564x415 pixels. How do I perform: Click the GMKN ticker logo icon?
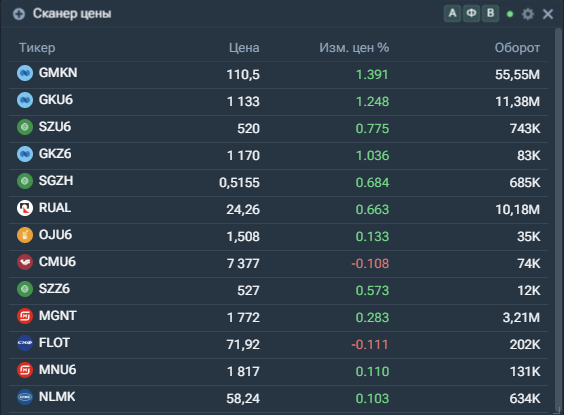click(x=25, y=73)
